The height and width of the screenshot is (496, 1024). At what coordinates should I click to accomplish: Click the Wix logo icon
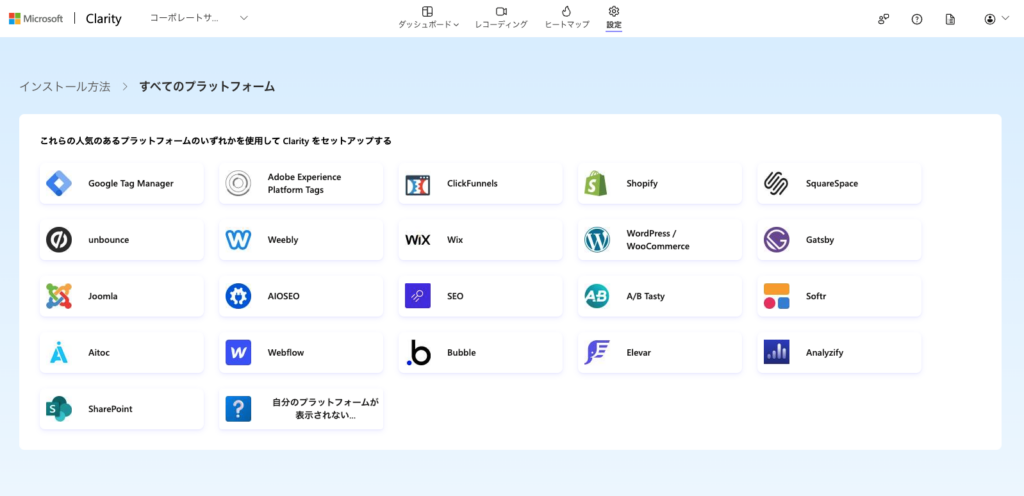pos(417,240)
